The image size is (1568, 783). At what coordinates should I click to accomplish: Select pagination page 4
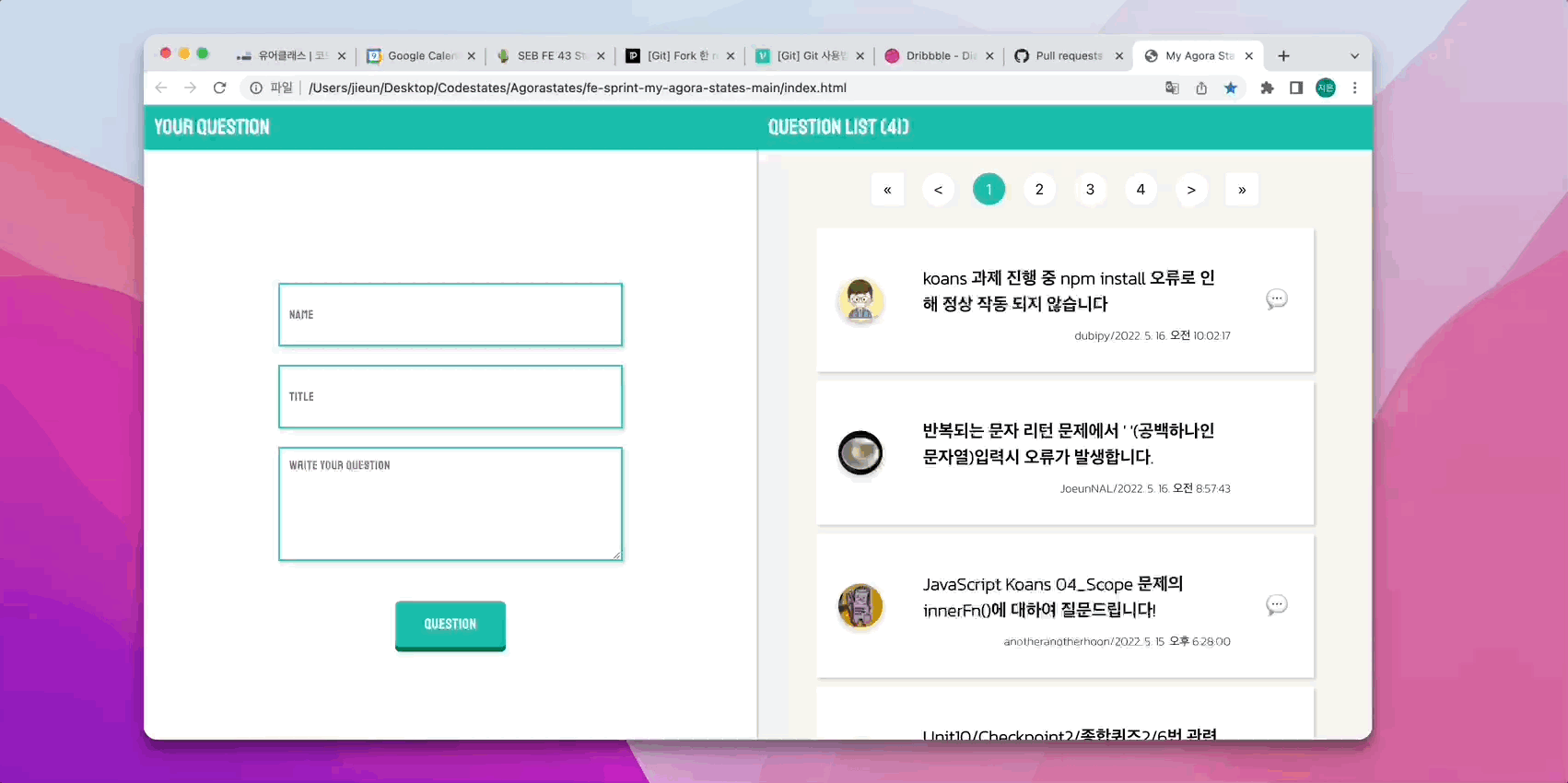click(1141, 190)
